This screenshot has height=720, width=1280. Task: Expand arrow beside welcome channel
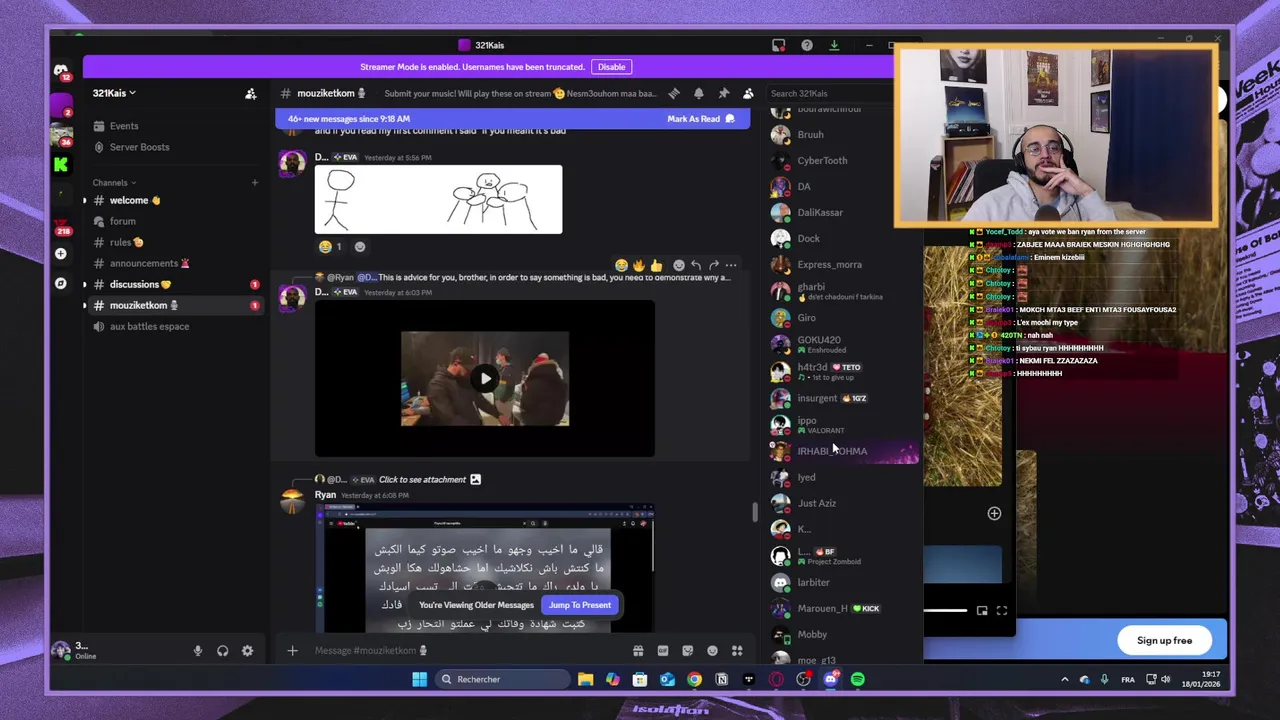click(x=85, y=200)
